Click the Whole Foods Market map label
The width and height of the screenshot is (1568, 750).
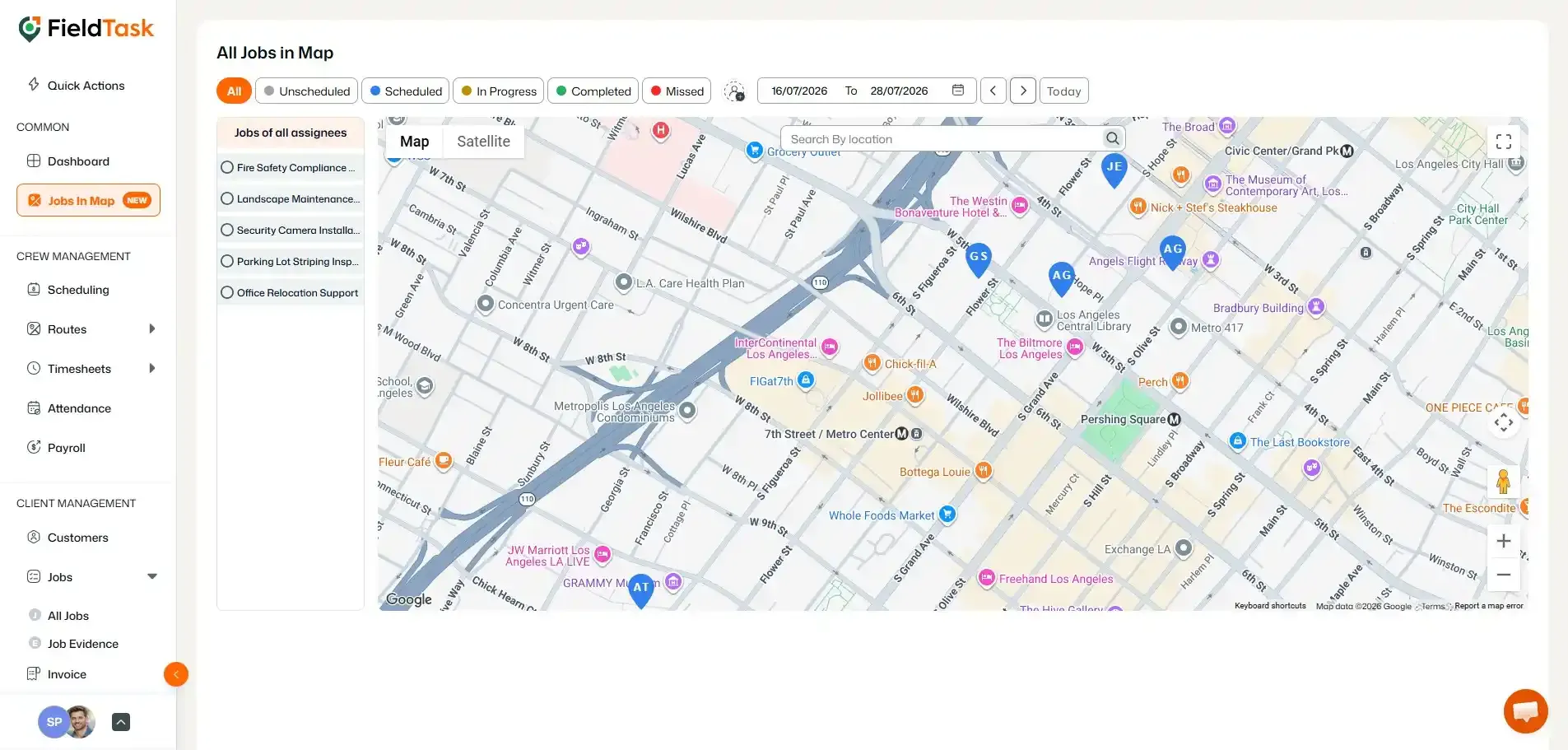tap(882, 515)
